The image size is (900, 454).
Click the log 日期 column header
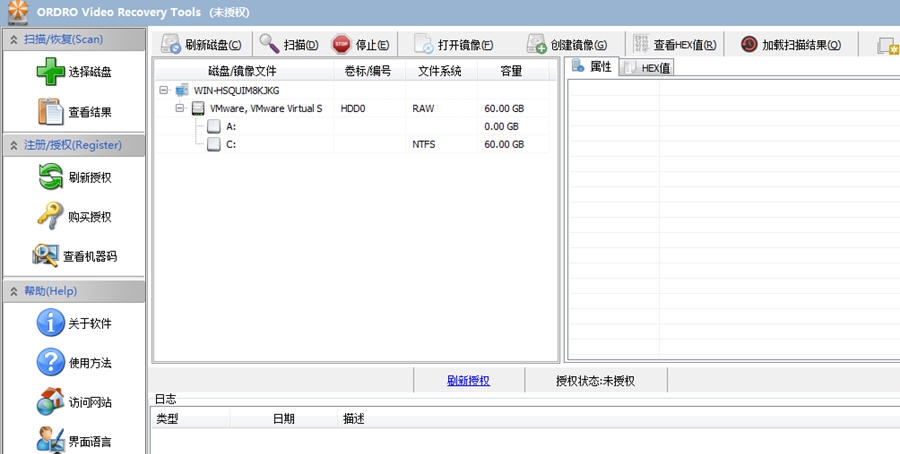point(284,419)
